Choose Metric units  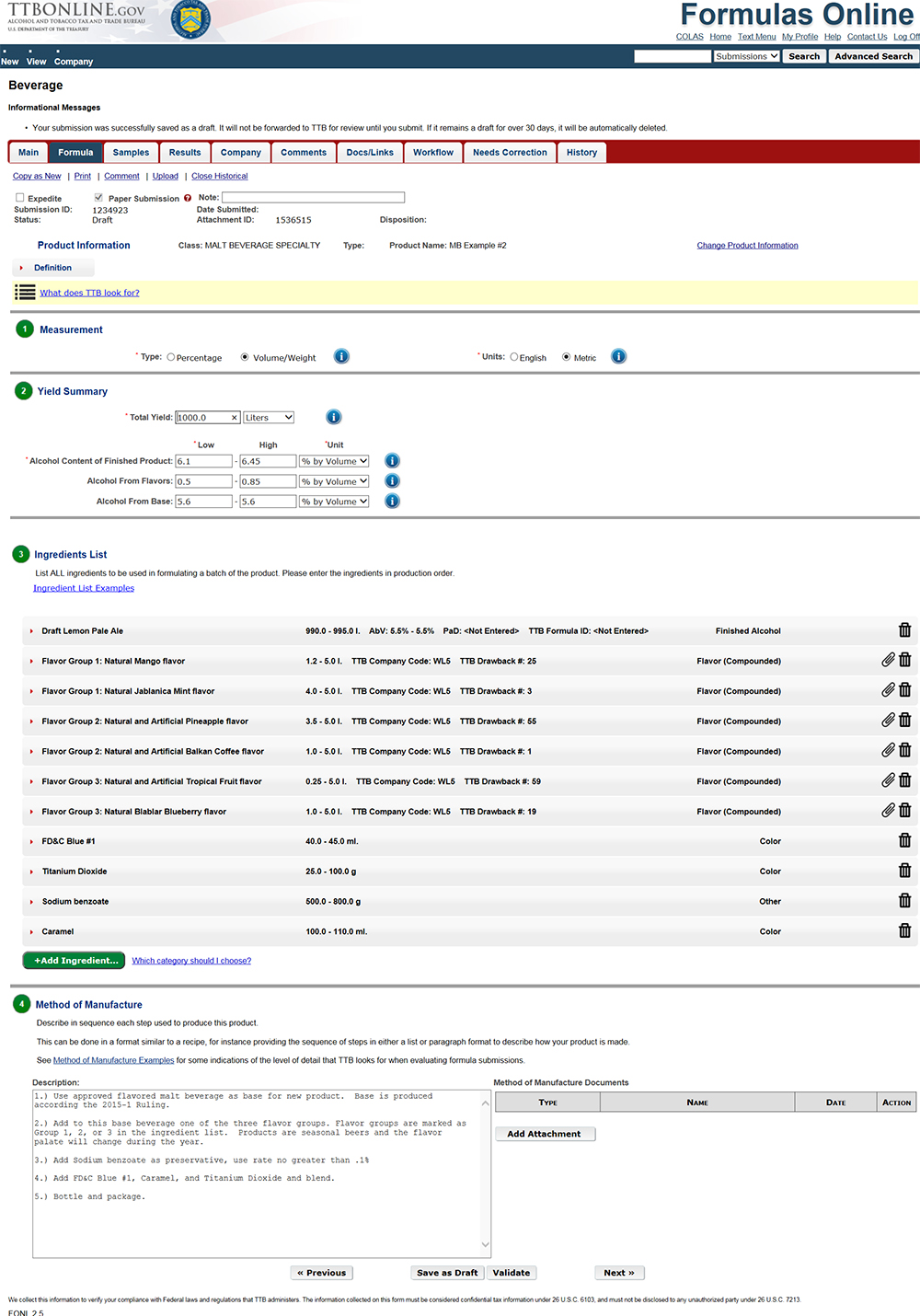coord(567,357)
